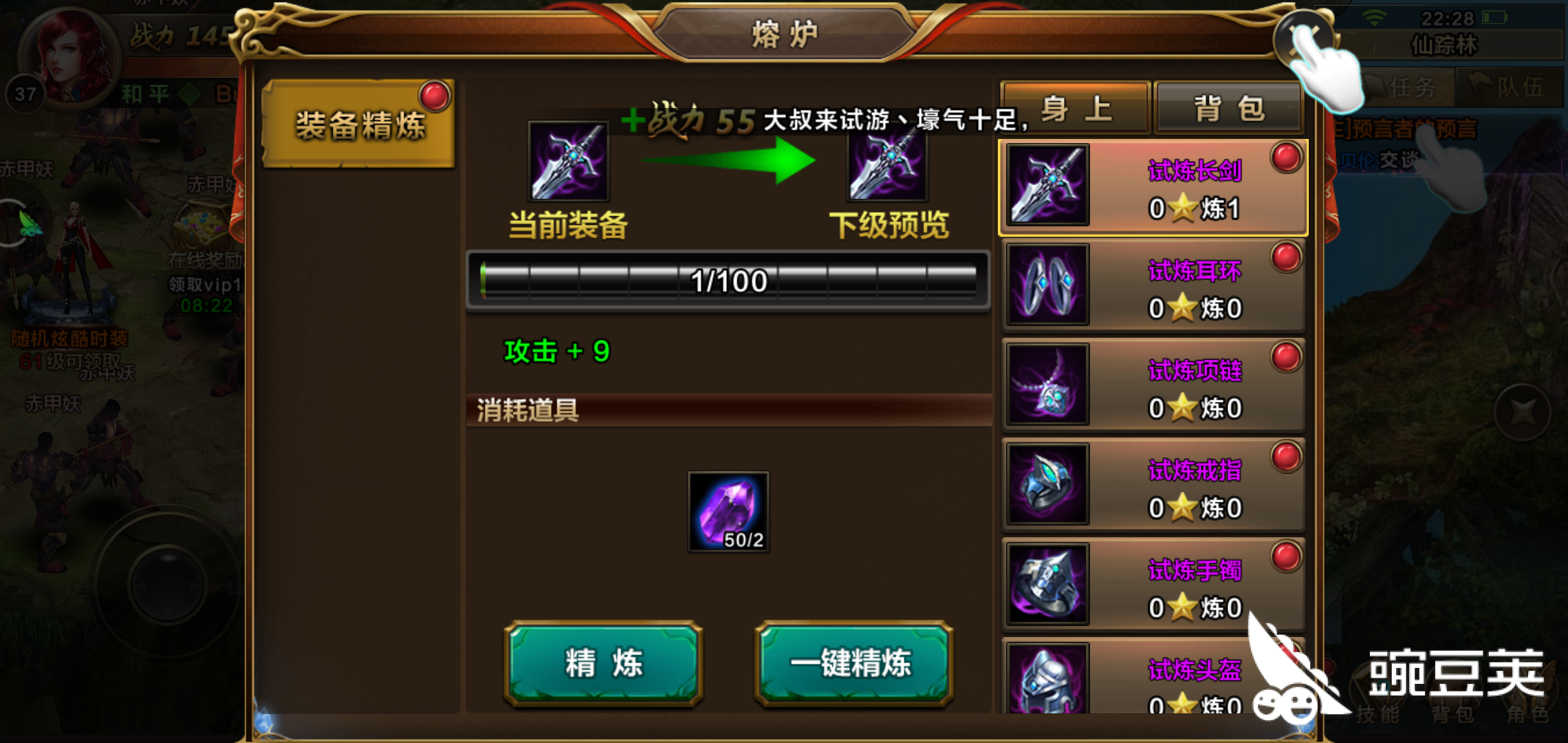Select the 试炼手镯 bracelet icon

pos(1047,583)
